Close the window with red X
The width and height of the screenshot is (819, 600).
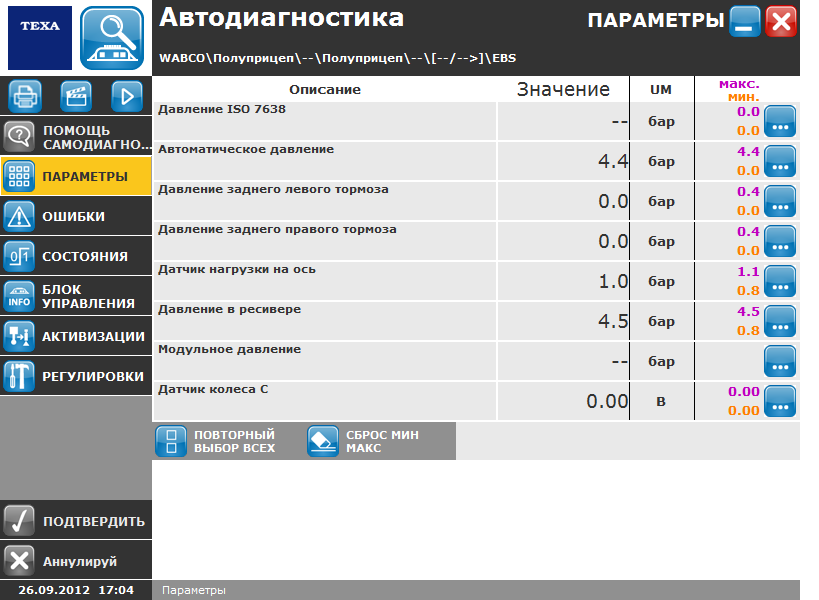pyautogui.click(x=781, y=21)
